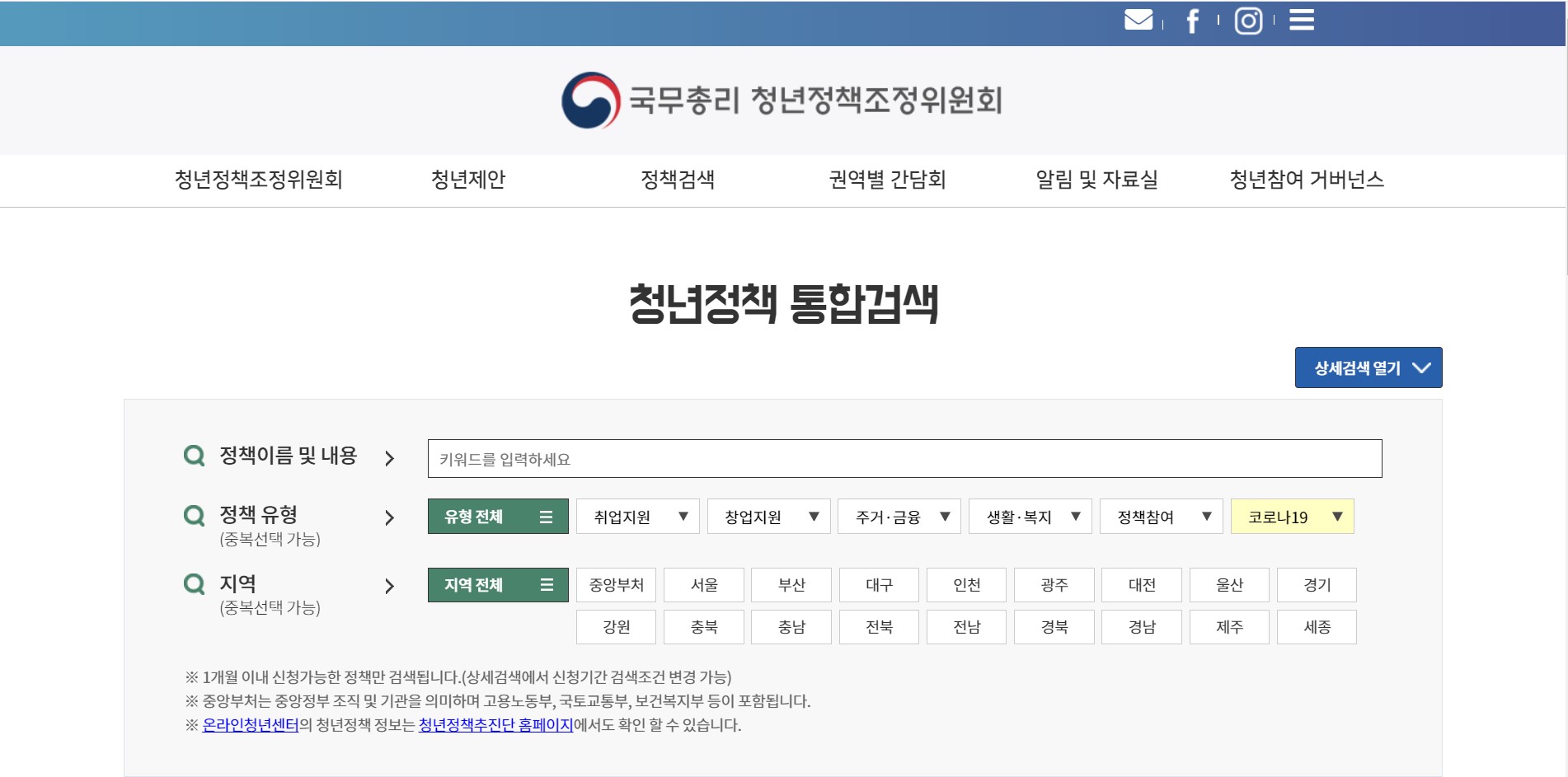Expand 생활·복지 dropdown
Image resolution: width=1568 pixels, height=777 pixels.
pos(1030,517)
